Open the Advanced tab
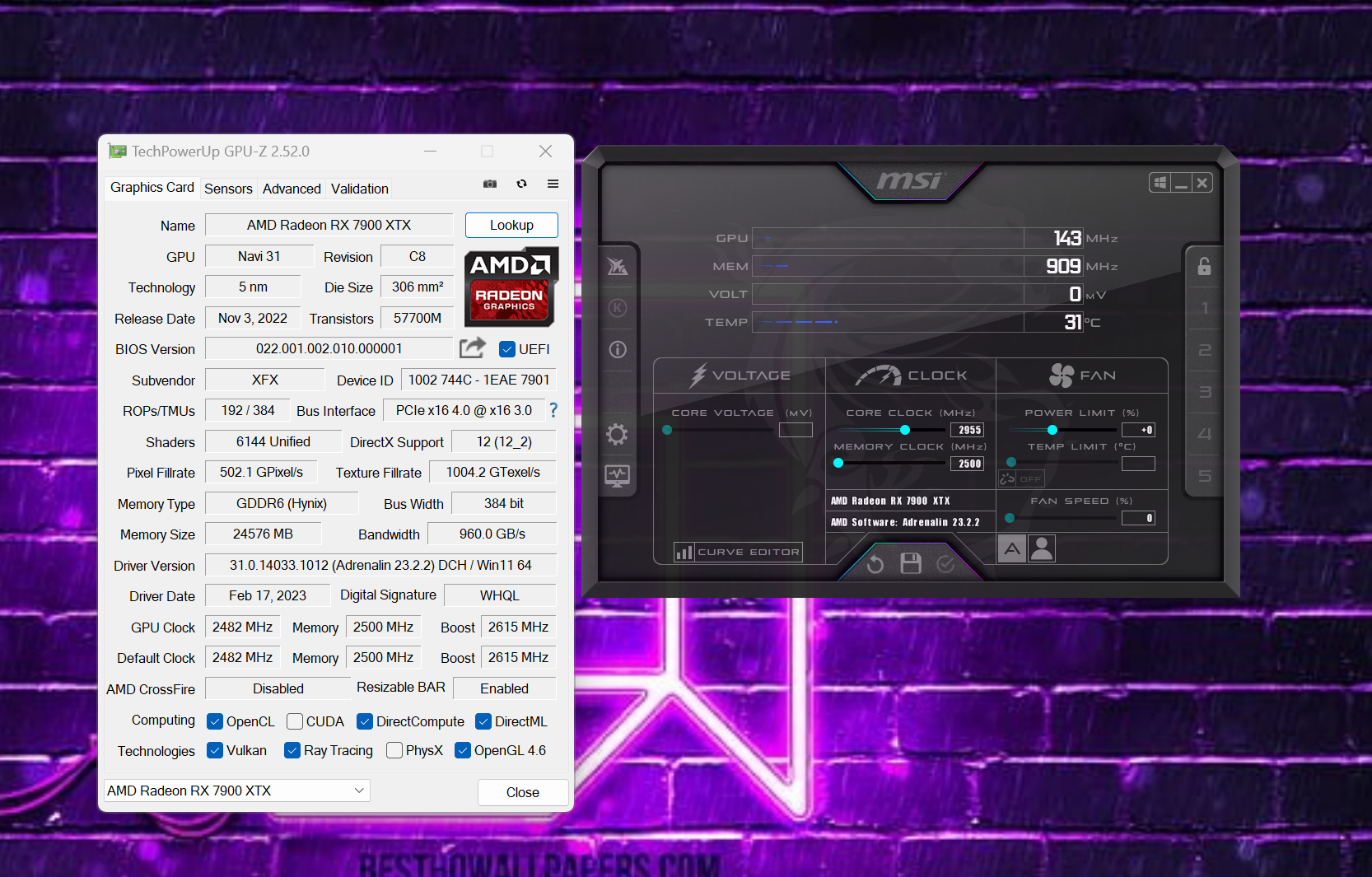1372x877 pixels. (292, 189)
